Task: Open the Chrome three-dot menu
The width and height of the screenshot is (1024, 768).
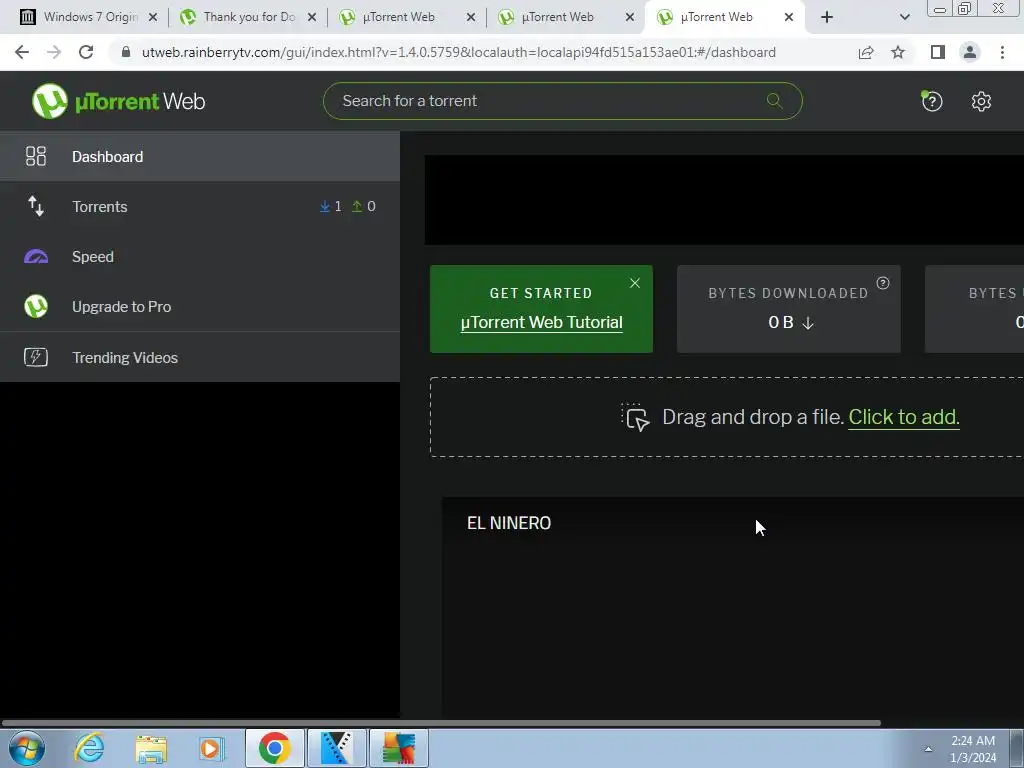Action: [x=1002, y=52]
